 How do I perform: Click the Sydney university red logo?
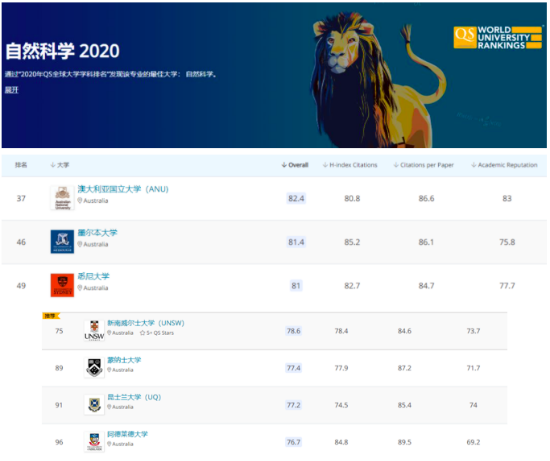pos(62,285)
